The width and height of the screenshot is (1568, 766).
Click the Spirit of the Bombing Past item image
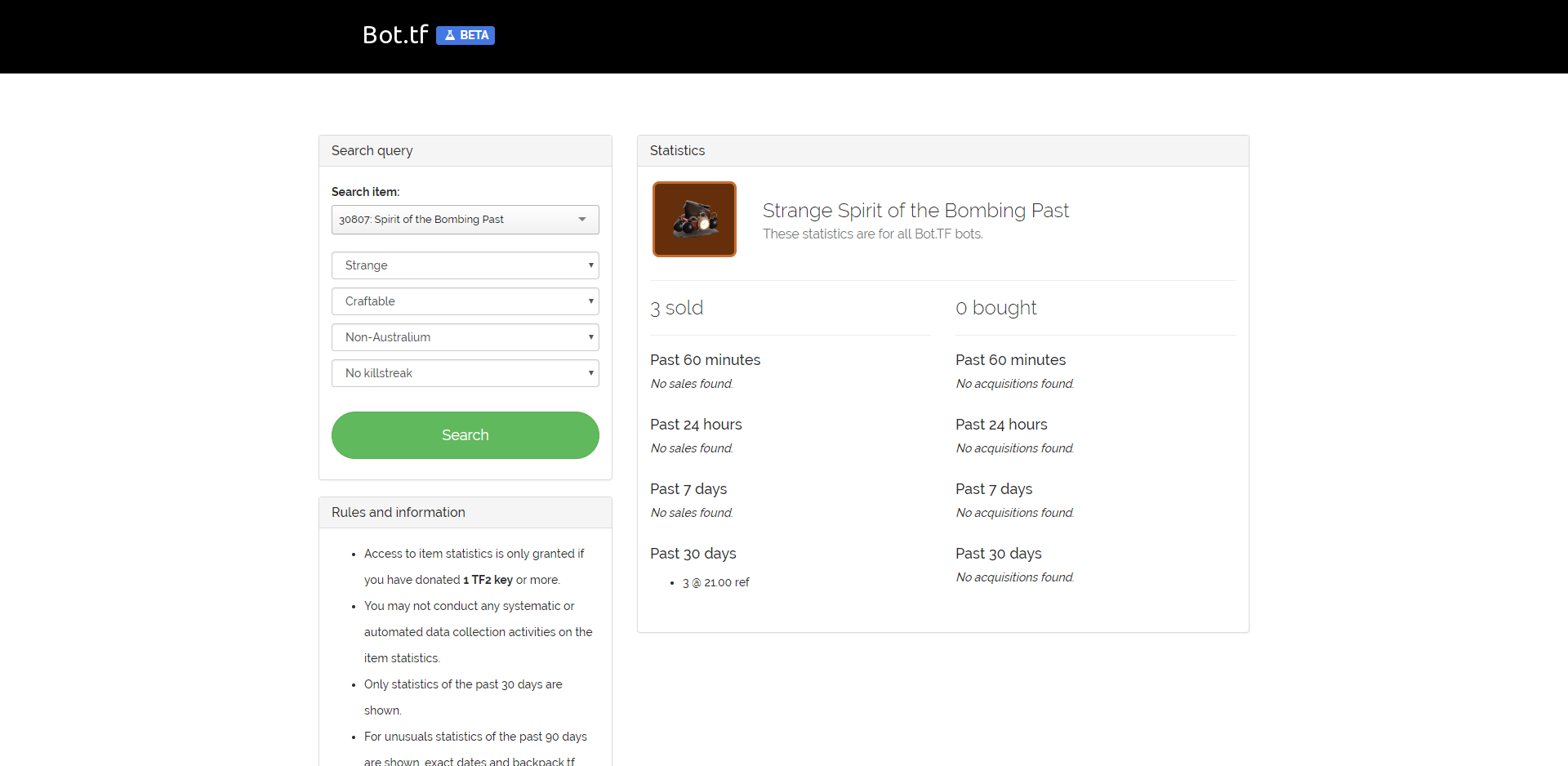[694, 219]
